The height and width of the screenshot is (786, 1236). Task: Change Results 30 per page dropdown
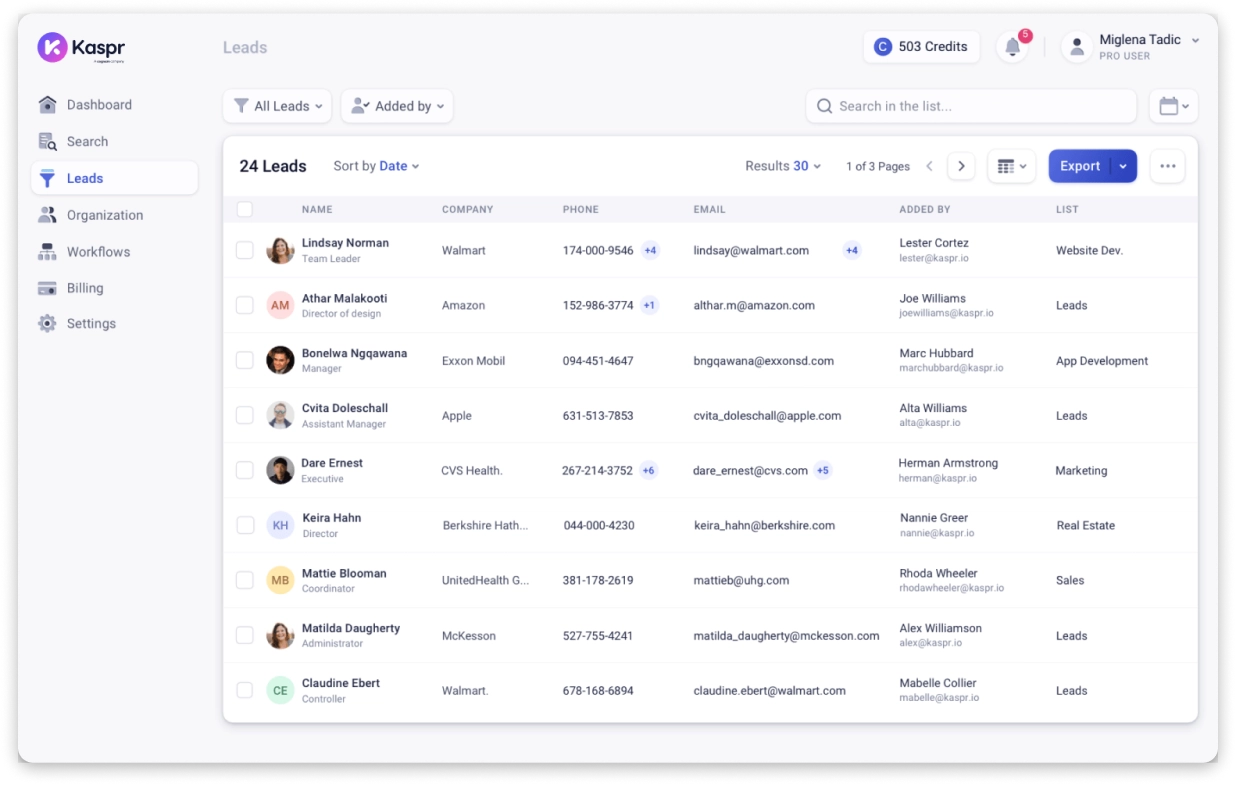click(783, 166)
